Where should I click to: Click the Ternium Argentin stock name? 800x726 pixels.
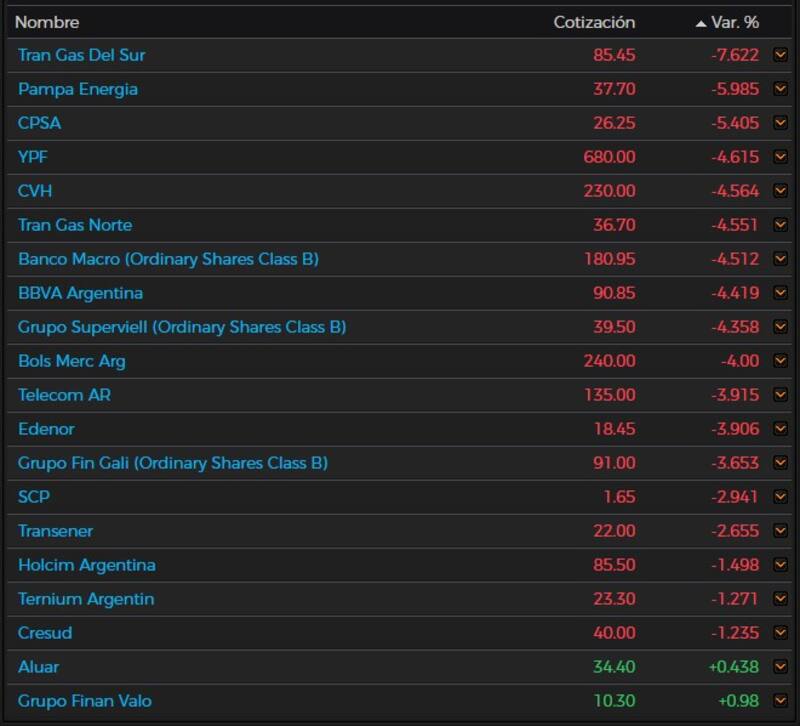(86, 599)
